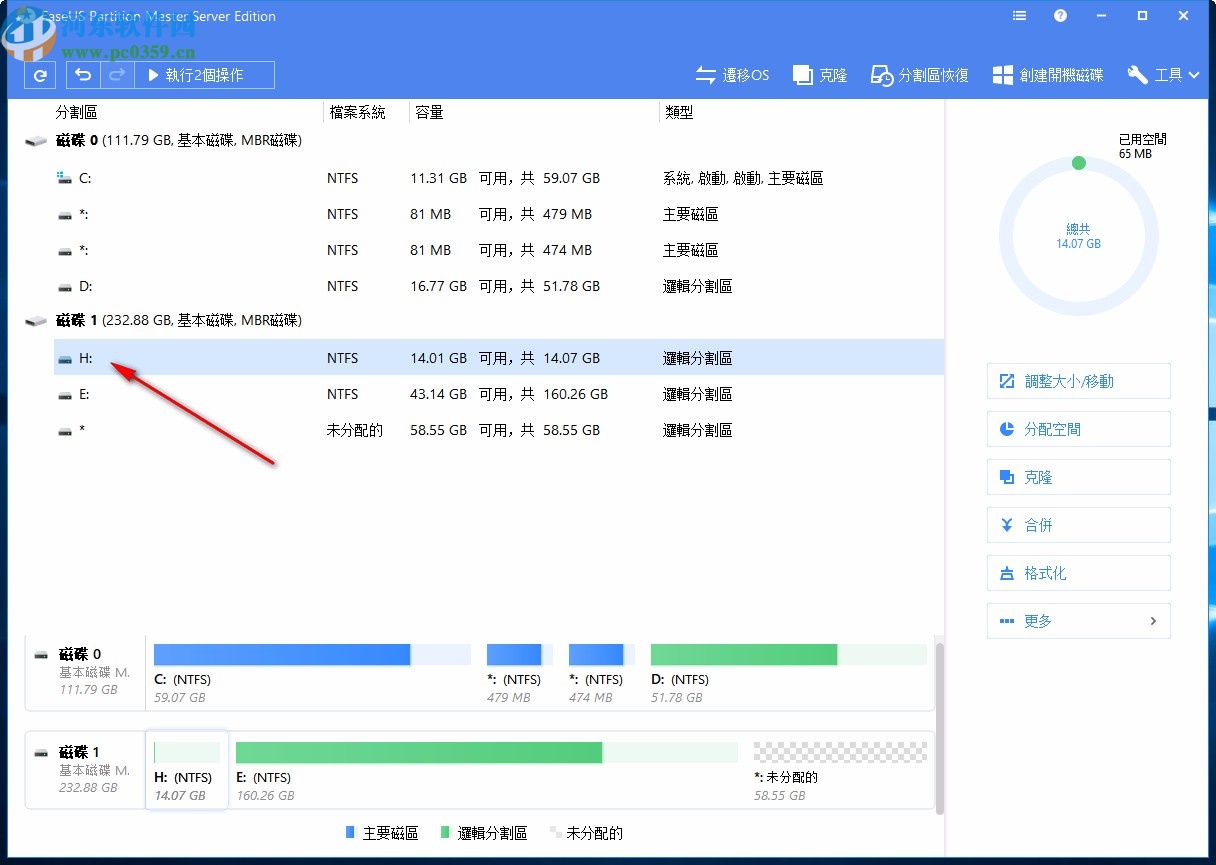Viewport: 1216px width, 865px height.
Task: Open the hamburger list menu
Action: [1018, 16]
